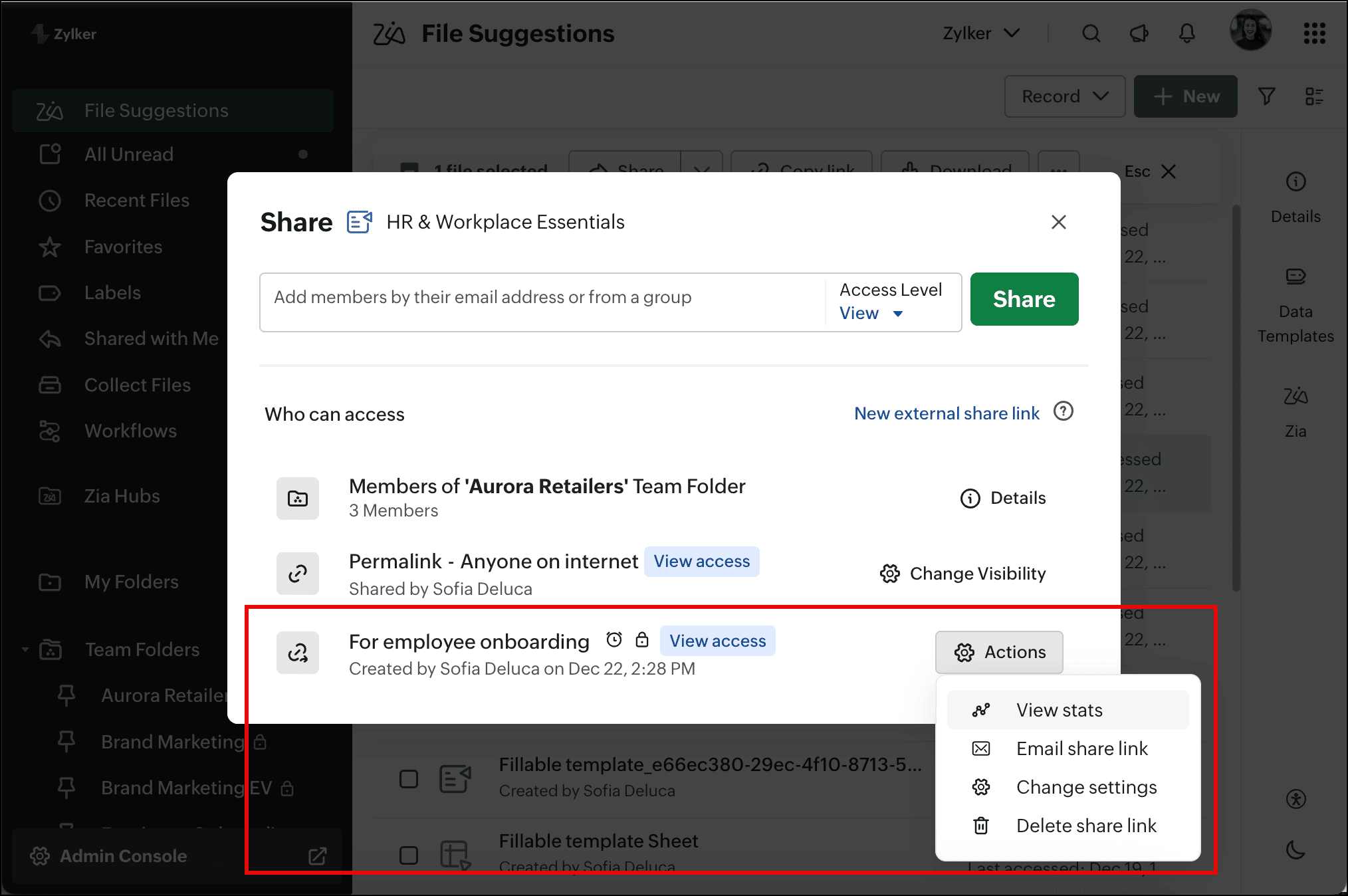Open the announcements megaphone icon
Image resolution: width=1348 pixels, height=896 pixels.
point(1139,33)
